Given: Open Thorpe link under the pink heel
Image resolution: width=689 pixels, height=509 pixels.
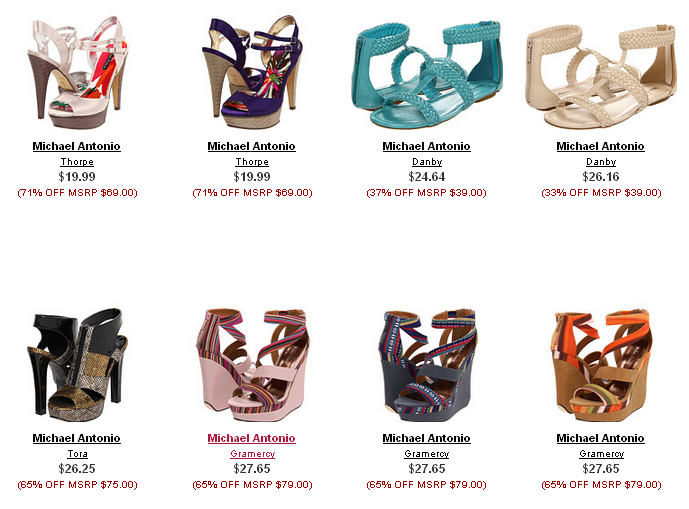Looking at the screenshot, I should pyautogui.click(x=77, y=162).
